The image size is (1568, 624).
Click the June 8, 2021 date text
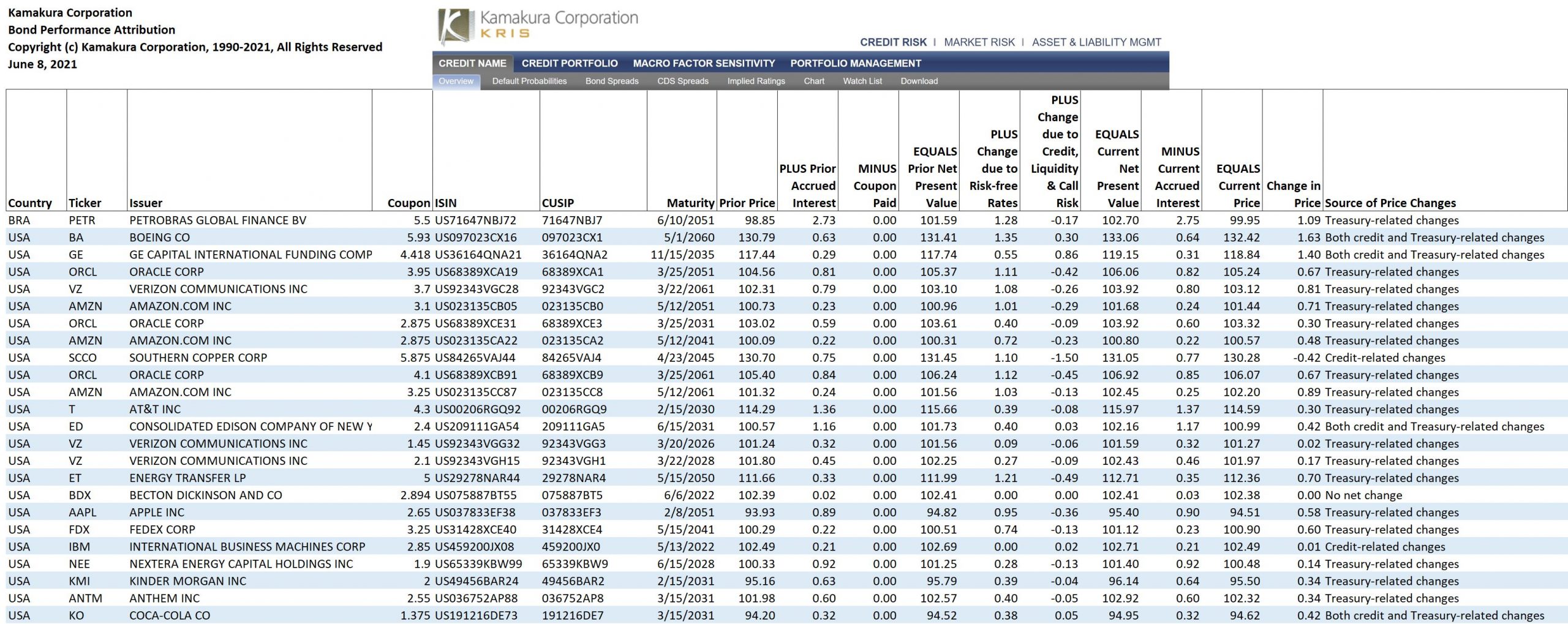tap(42, 64)
